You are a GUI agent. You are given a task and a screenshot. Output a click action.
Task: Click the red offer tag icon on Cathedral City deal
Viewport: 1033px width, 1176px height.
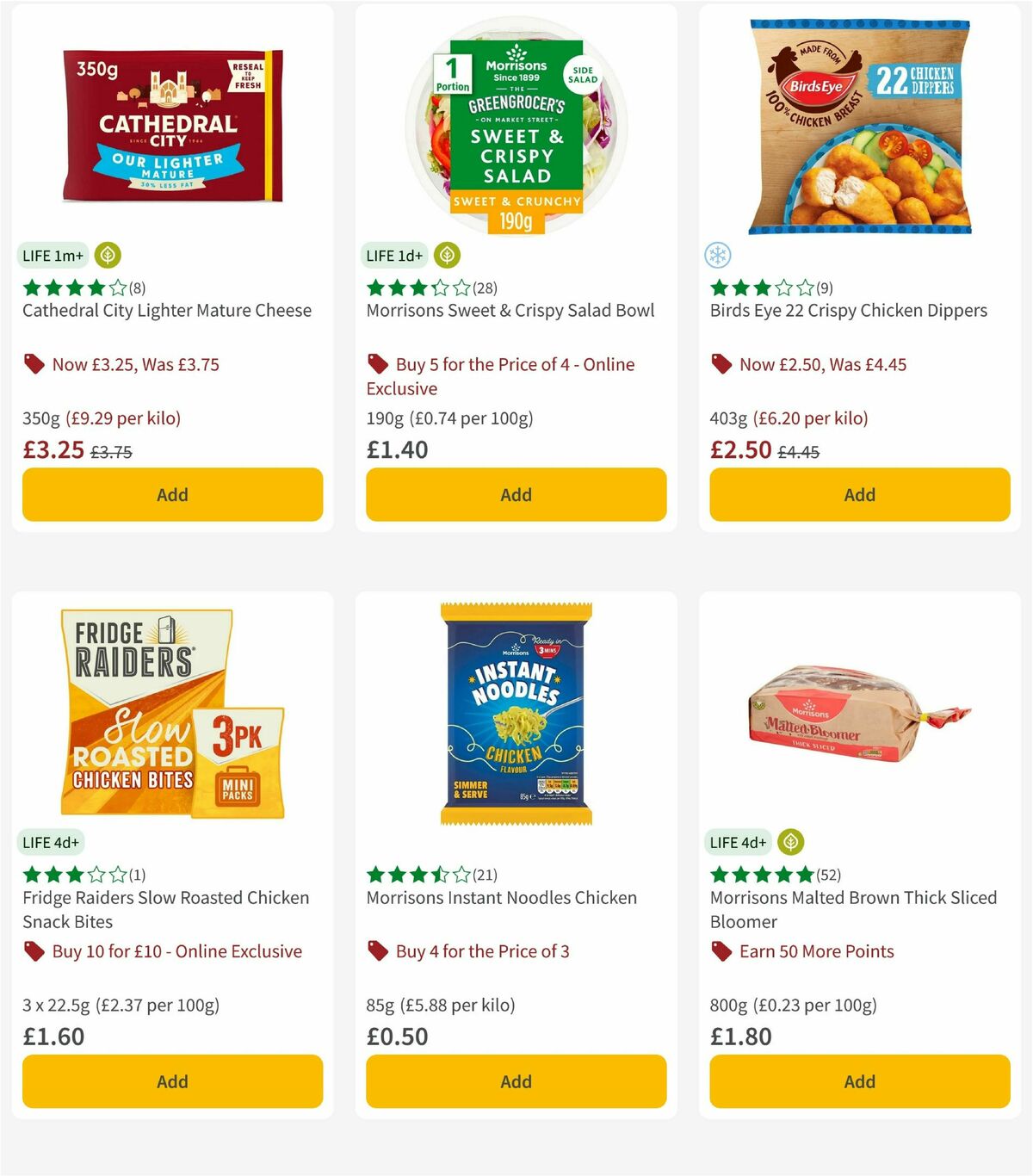(34, 364)
